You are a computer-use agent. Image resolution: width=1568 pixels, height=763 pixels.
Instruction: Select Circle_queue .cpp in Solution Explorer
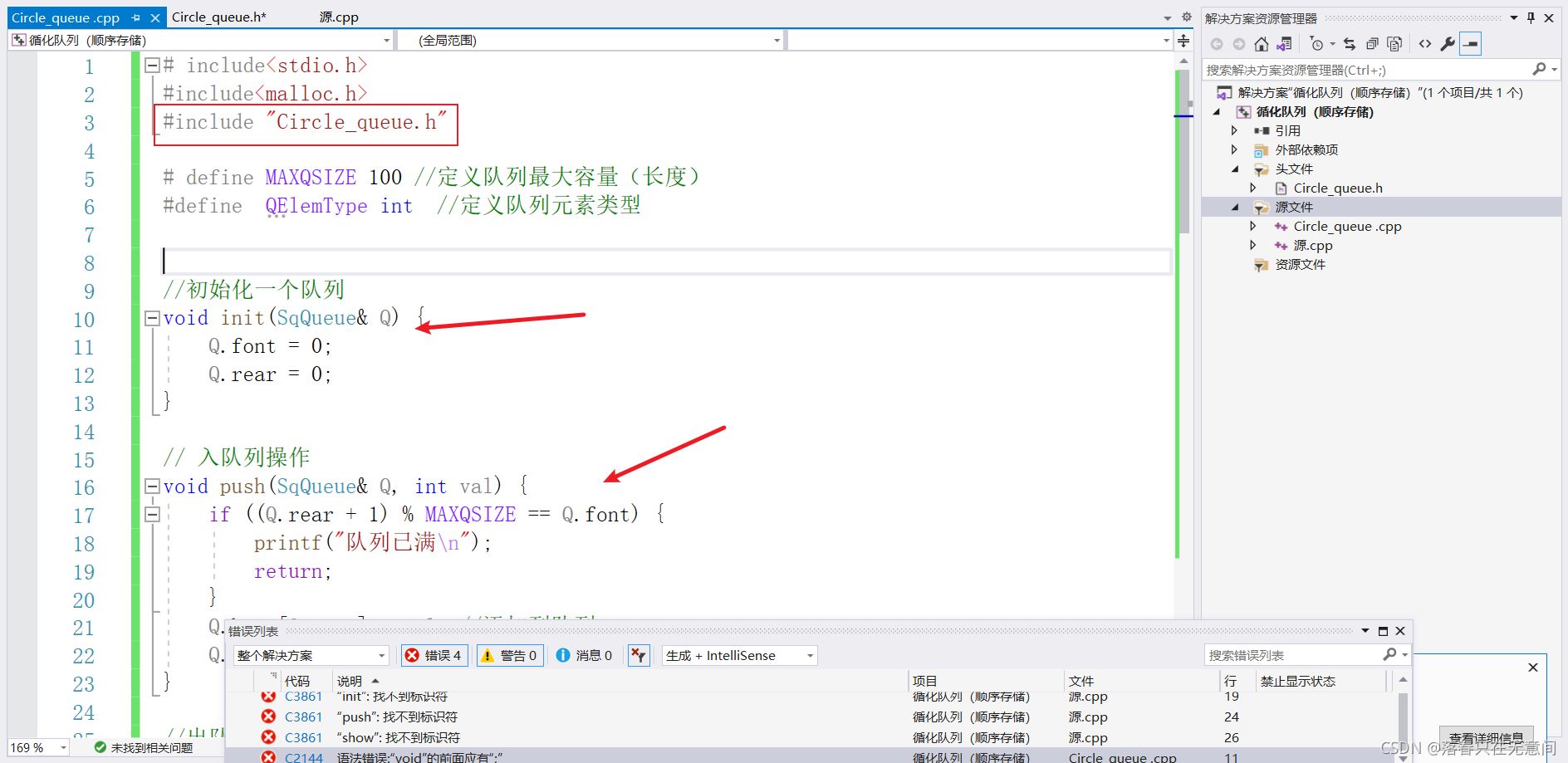click(1347, 227)
